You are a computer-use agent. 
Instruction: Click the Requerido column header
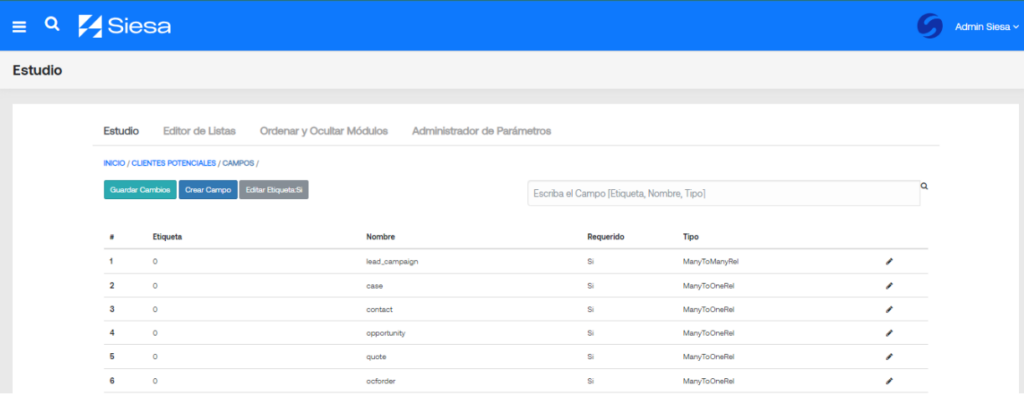point(607,237)
